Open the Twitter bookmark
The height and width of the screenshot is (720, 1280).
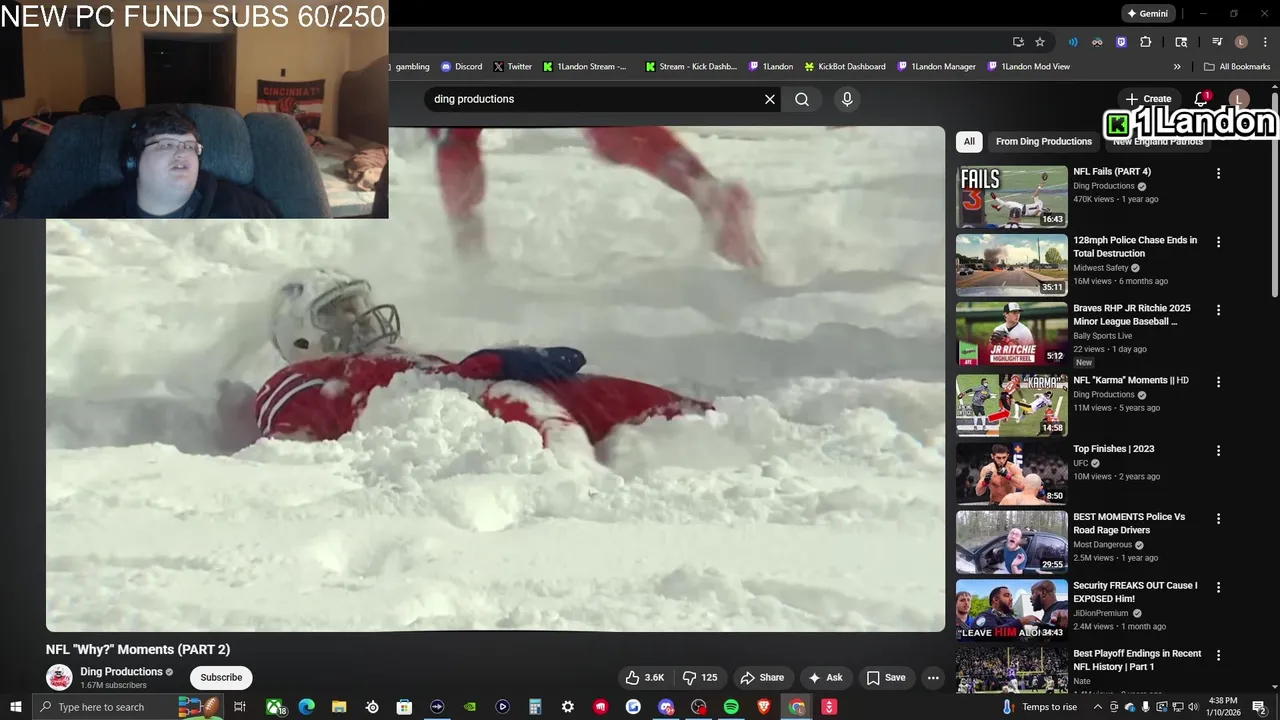(512, 67)
